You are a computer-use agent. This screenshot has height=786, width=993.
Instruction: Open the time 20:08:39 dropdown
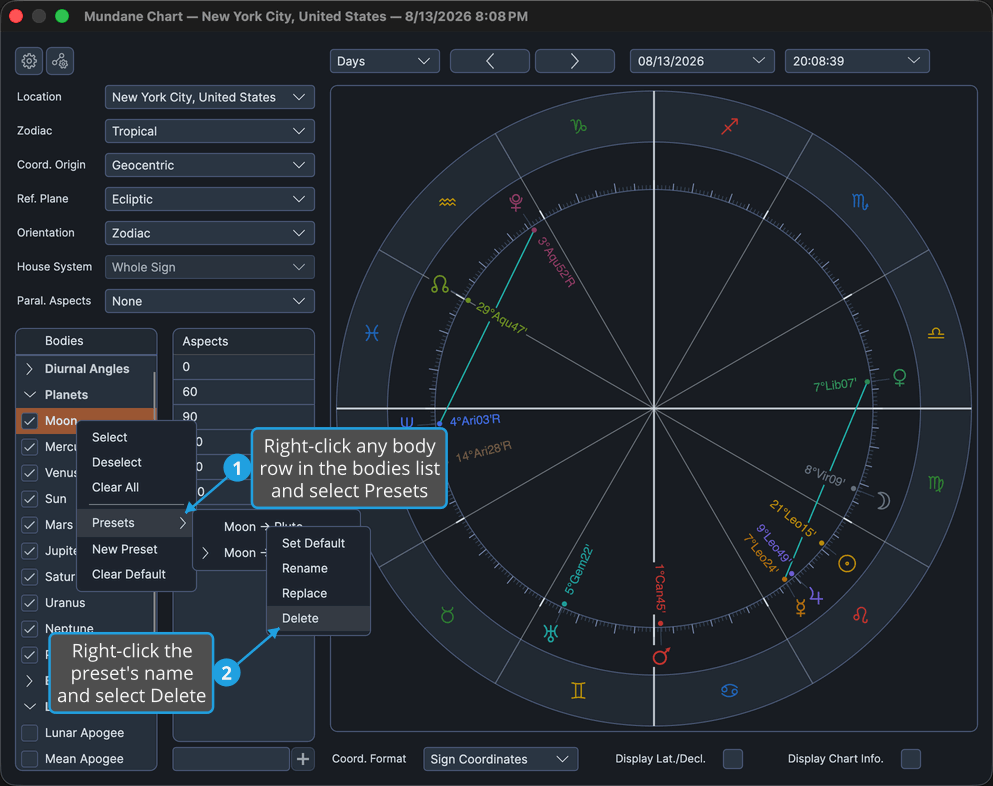click(x=857, y=61)
